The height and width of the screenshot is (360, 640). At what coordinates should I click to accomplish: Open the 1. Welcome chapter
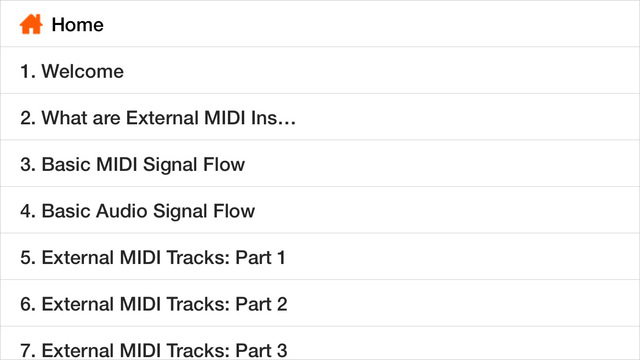point(320,71)
